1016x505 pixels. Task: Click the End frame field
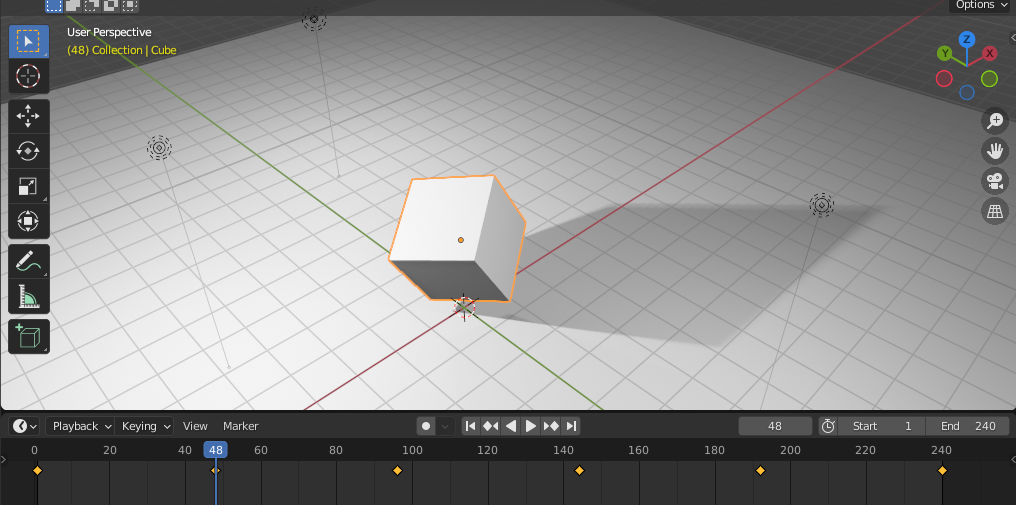tap(967, 426)
